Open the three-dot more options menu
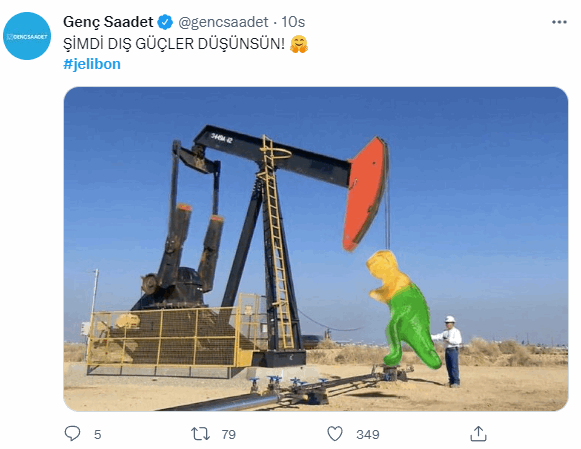The image size is (581, 449). 559,22
